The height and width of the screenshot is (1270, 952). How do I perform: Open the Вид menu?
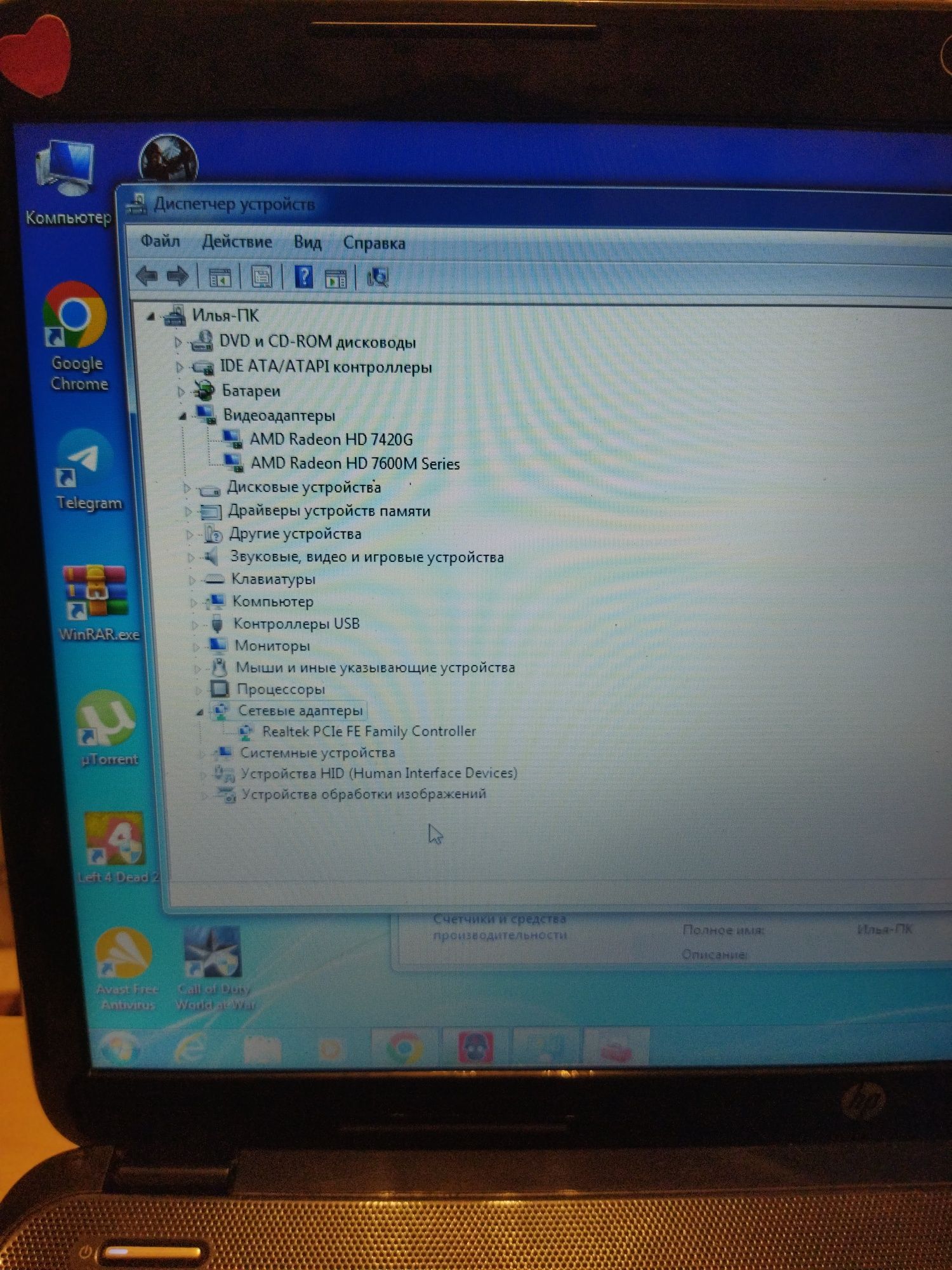click(x=308, y=243)
